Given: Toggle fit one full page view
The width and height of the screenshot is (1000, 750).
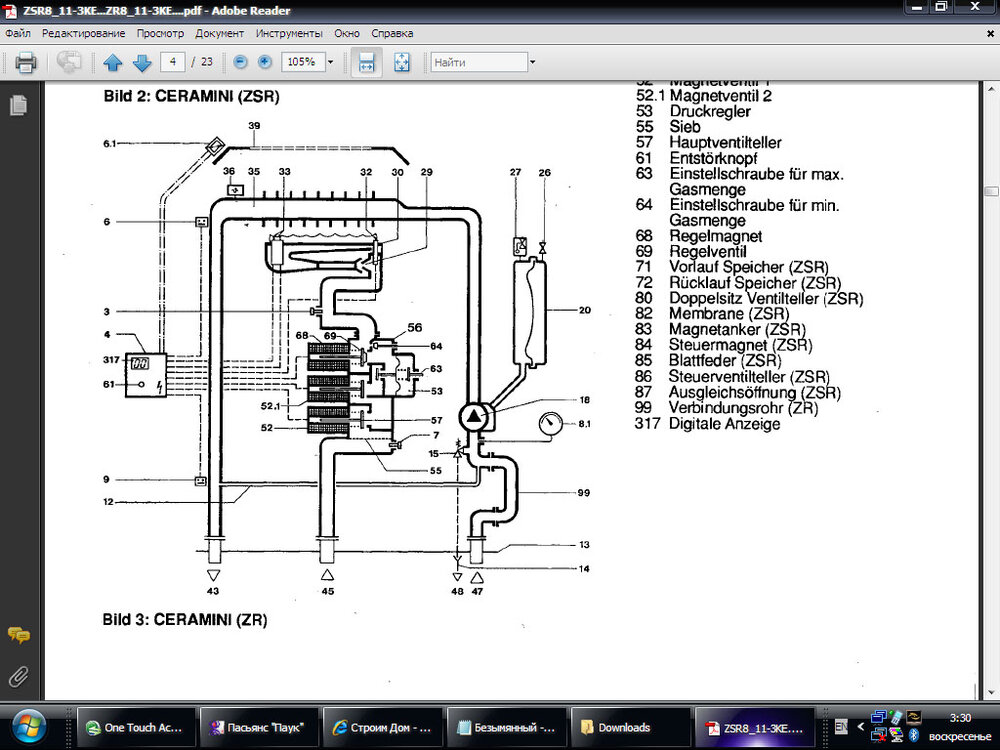Looking at the screenshot, I should [x=402, y=62].
